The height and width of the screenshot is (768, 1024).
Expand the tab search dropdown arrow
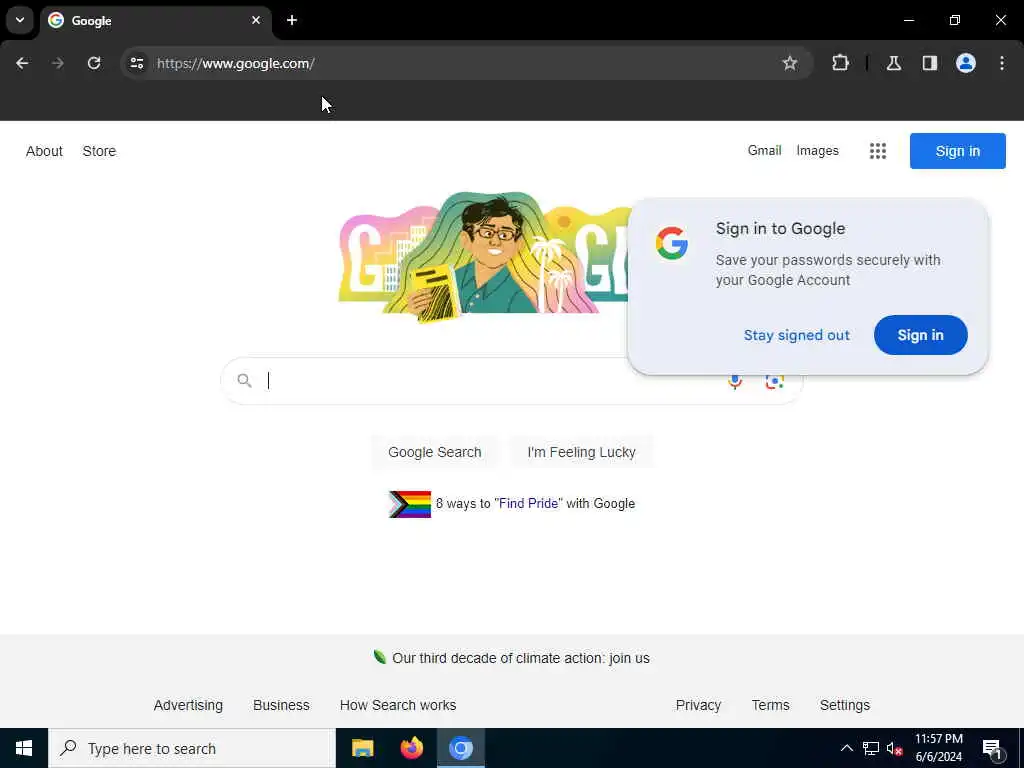20,20
